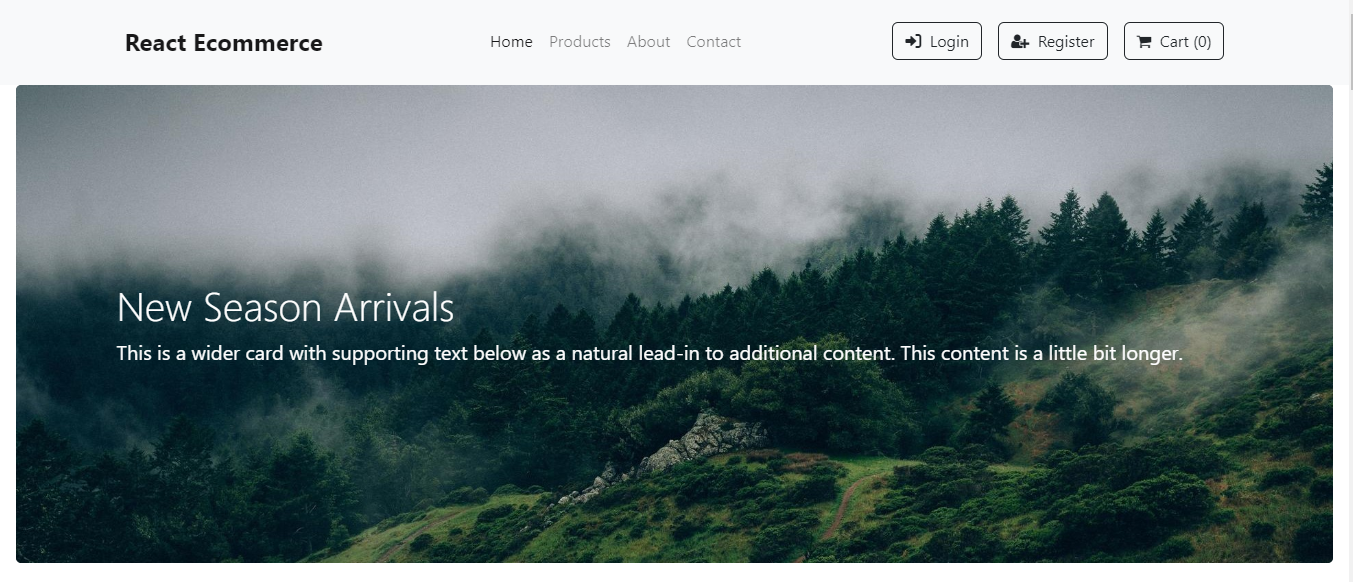1353x582 pixels.
Task: Open the Contact nav link
Action: tap(714, 42)
